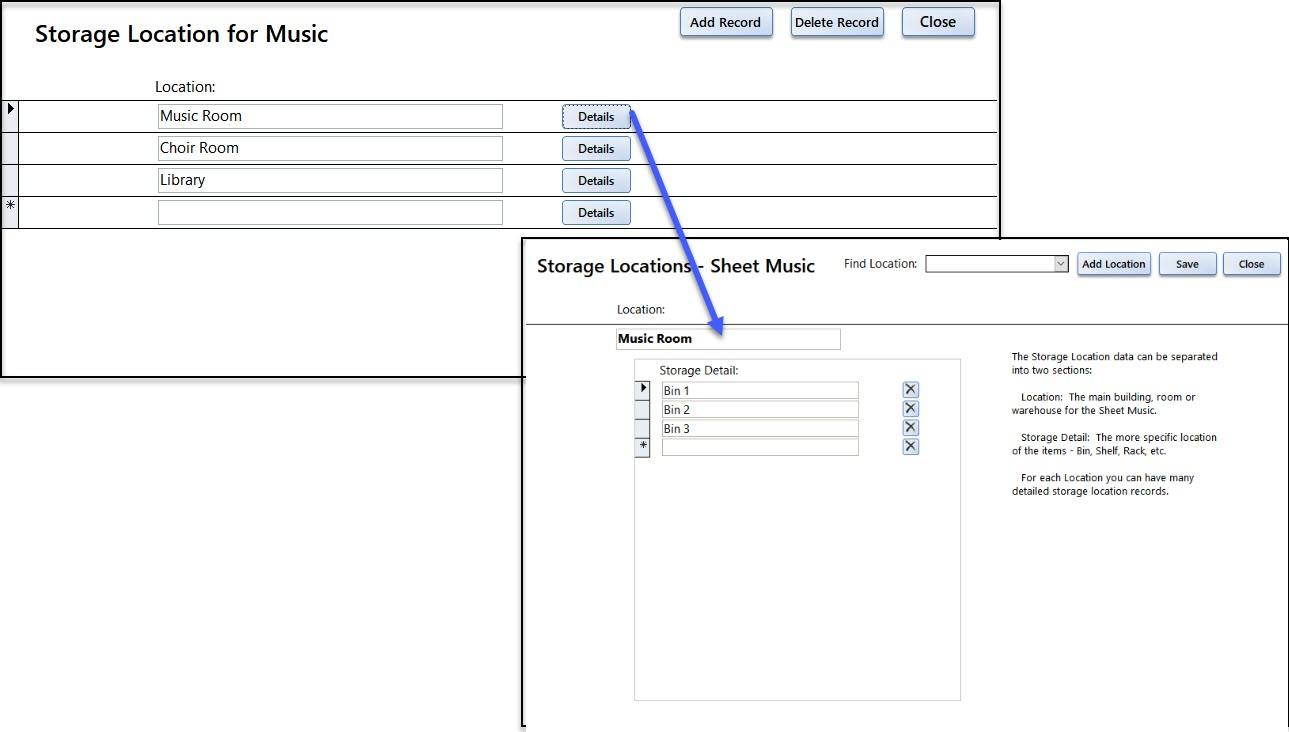Click the Add Location button
The height and width of the screenshot is (732, 1289).
click(x=1113, y=264)
